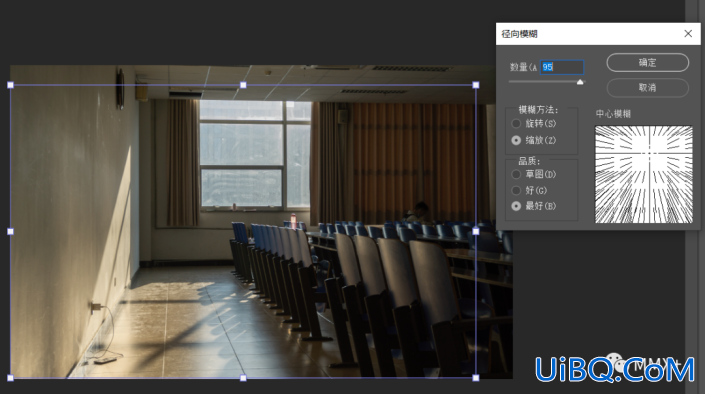705x394 pixels.
Task: Click the top-right transform handle
Action: [x=476, y=85]
